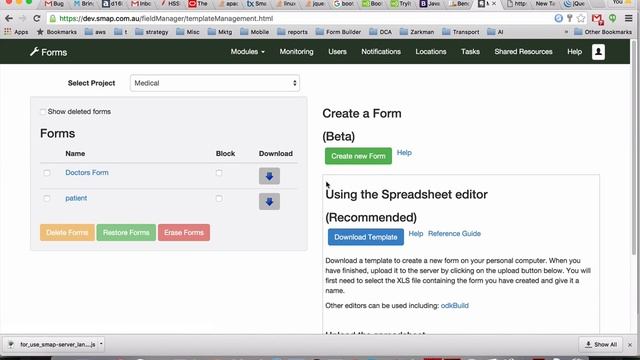The height and width of the screenshot is (360, 640).
Task: Open the downloaded smap-server file
Action: pyautogui.click(x=52, y=344)
